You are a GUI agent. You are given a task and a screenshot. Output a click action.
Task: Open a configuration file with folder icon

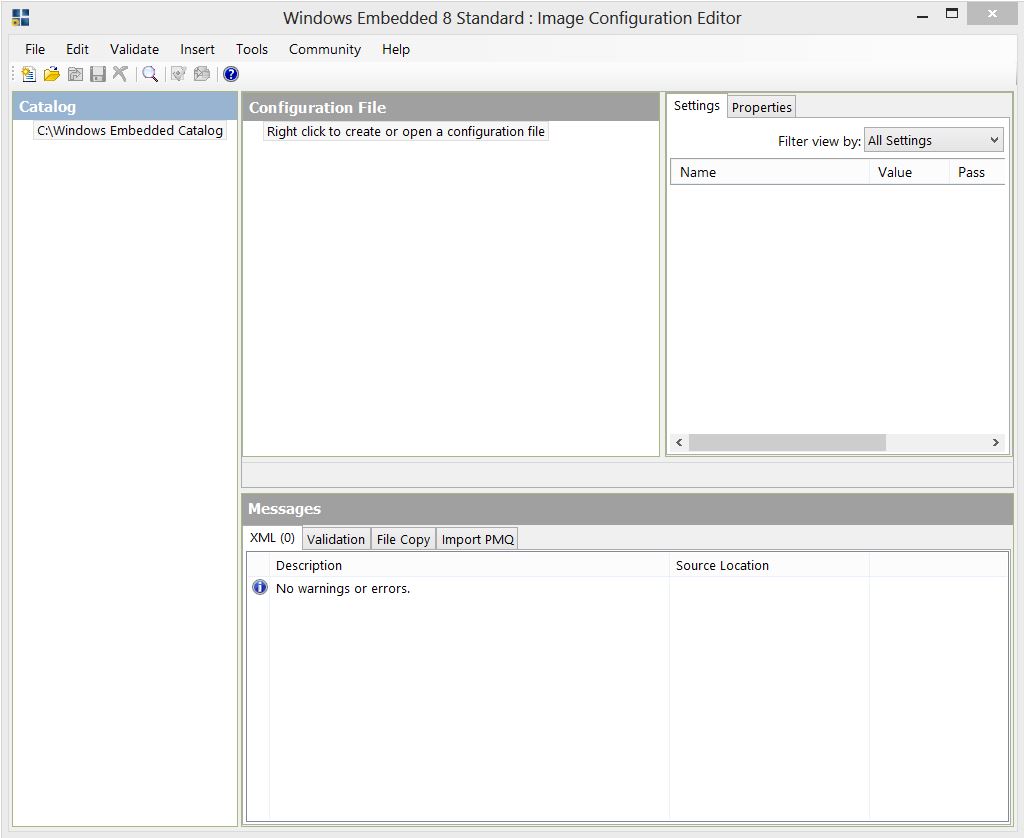pyautogui.click(x=52, y=74)
